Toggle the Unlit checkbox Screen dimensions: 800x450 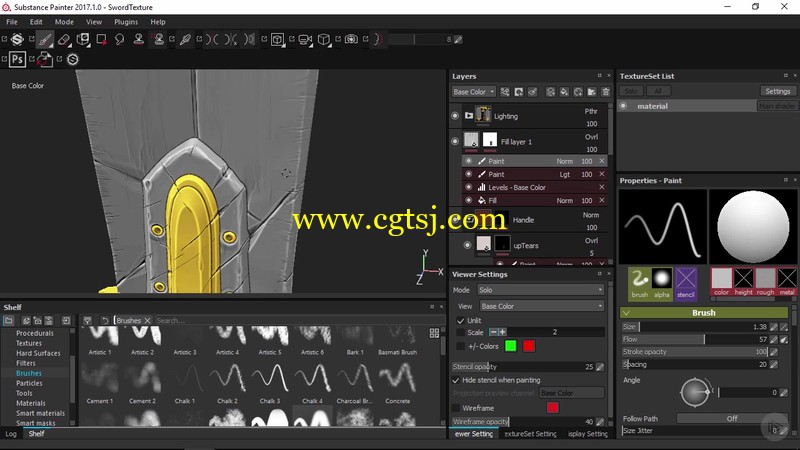[x=460, y=320]
